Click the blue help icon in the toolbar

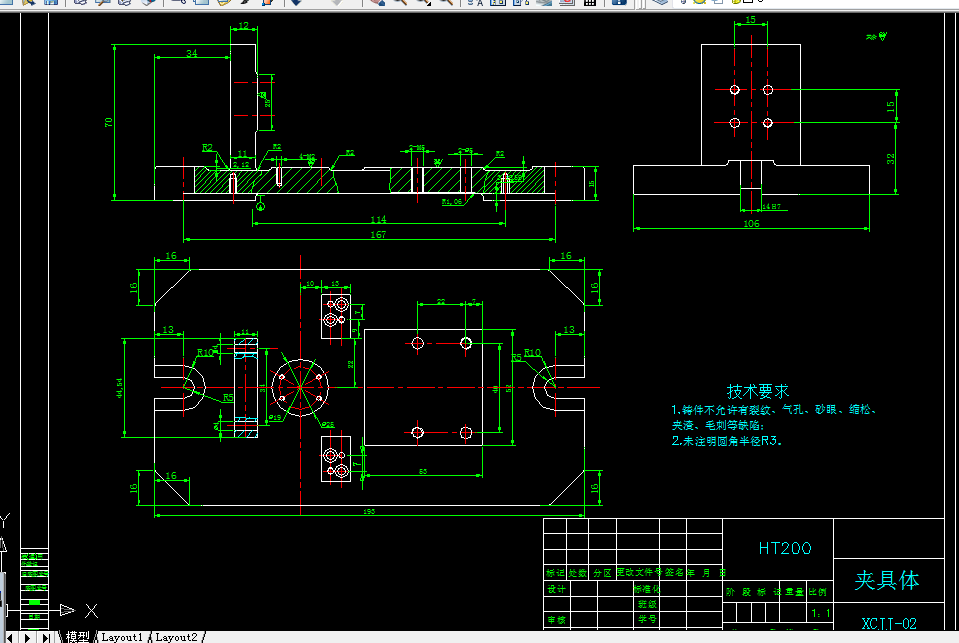tap(619, 2)
